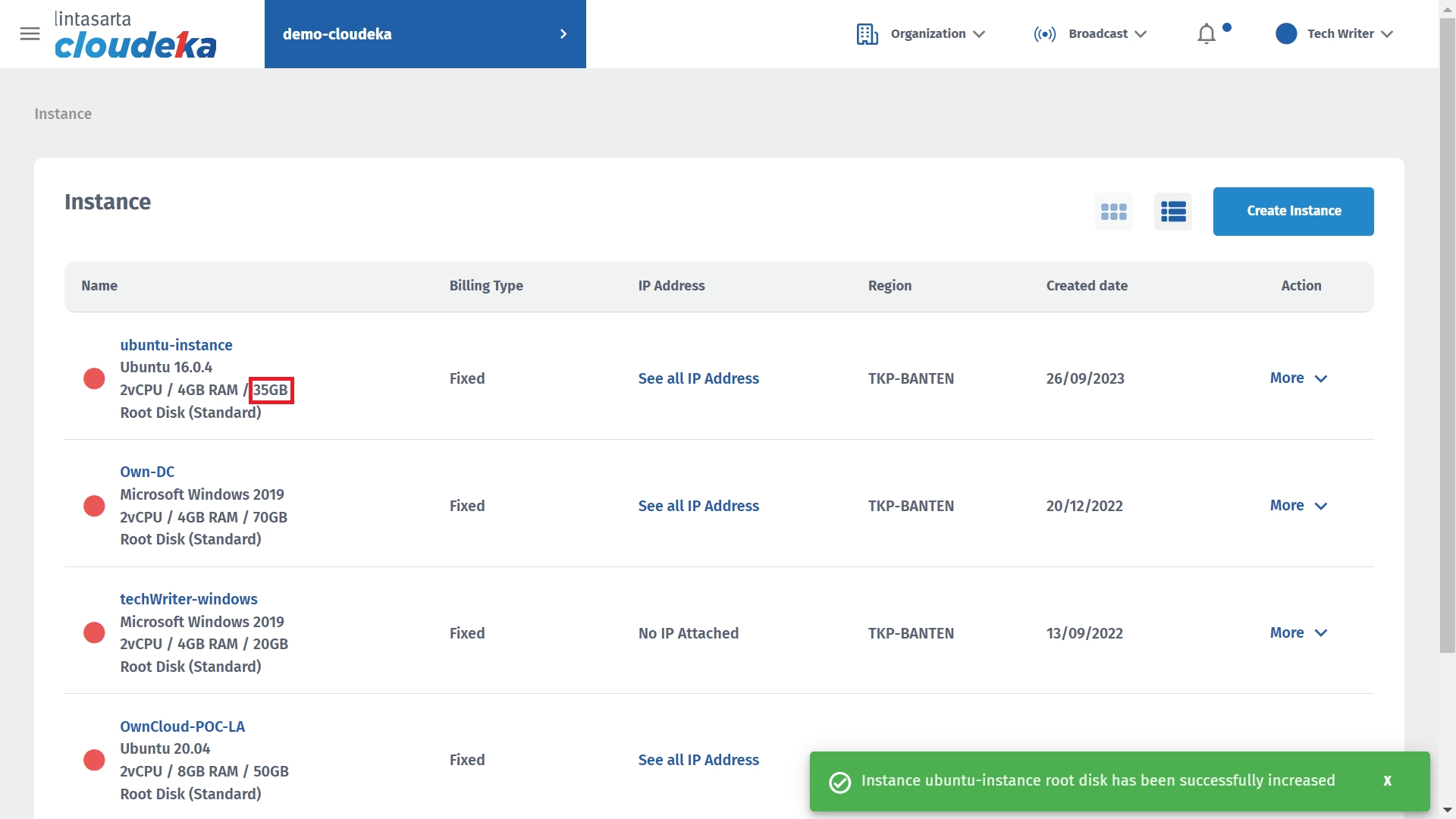1456x819 pixels.
Task: See all IP Address for Own-DC
Action: (698, 506)
